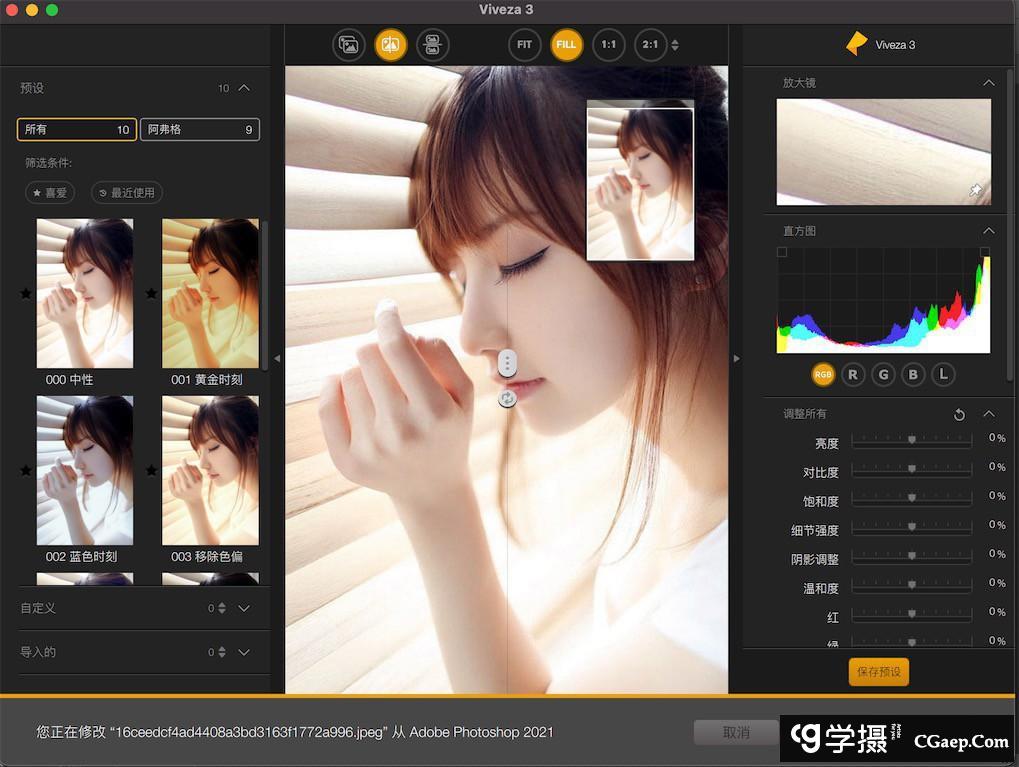Expand the 导入的 imported presets section
The height and width of the screenshot is (767, 1019).
click(x=243, y=652)
